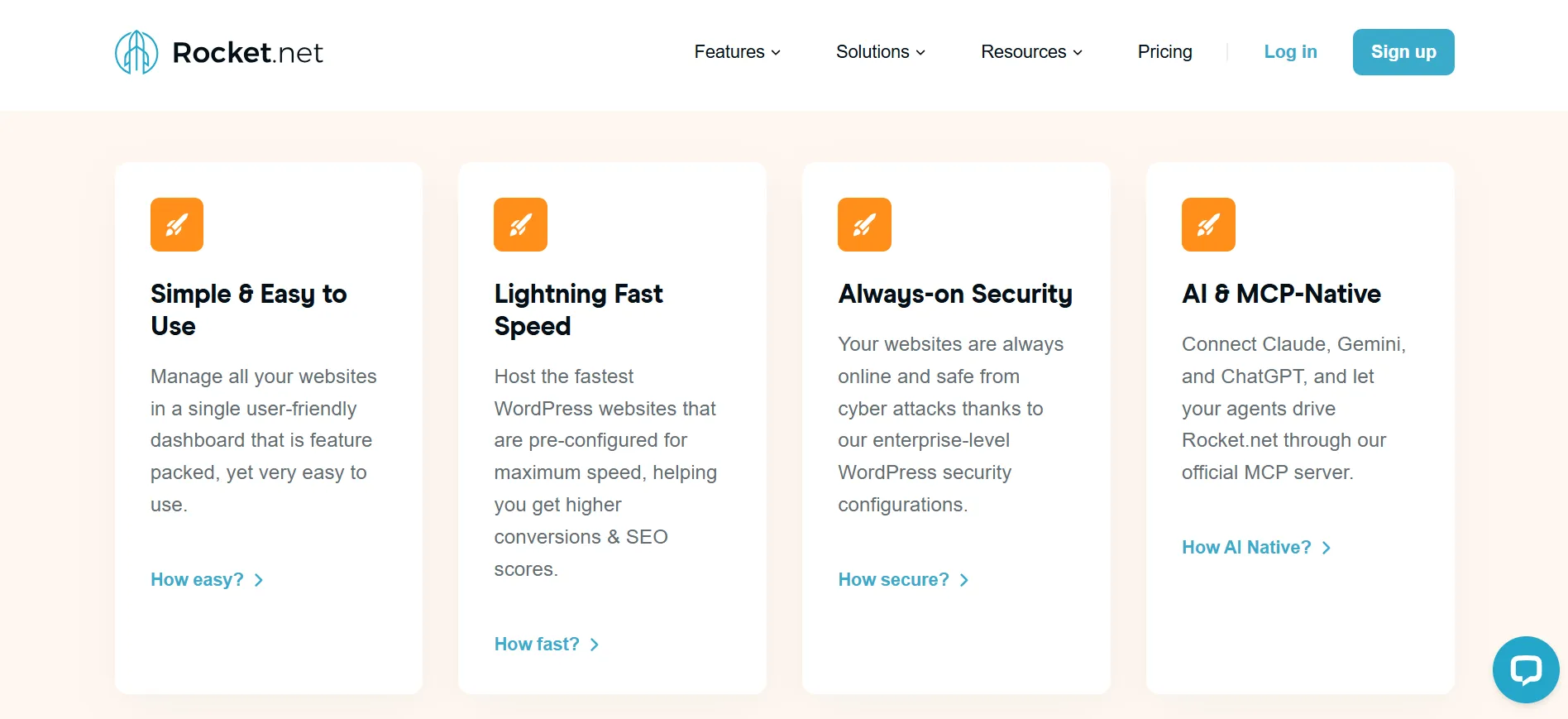Open the live chat widget
This screenshot has height=719, width=1568.
(1526, 669)
